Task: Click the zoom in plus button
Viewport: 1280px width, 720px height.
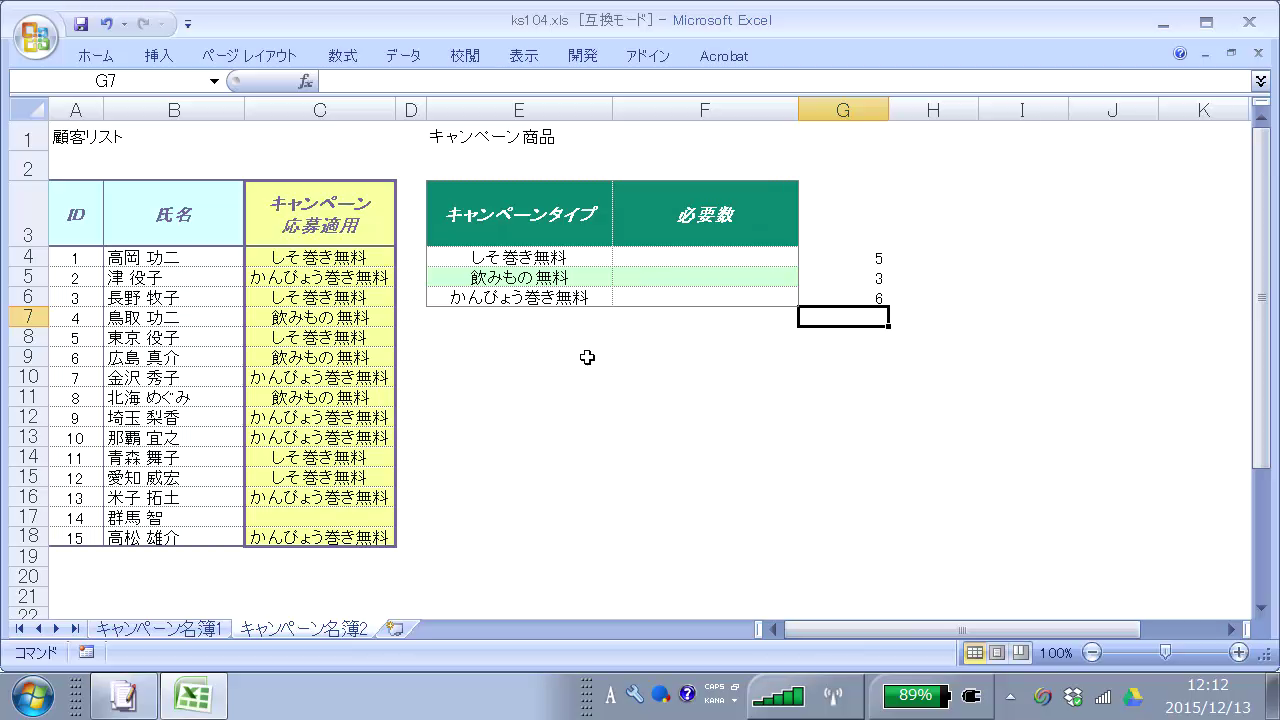Action: 1239,653
